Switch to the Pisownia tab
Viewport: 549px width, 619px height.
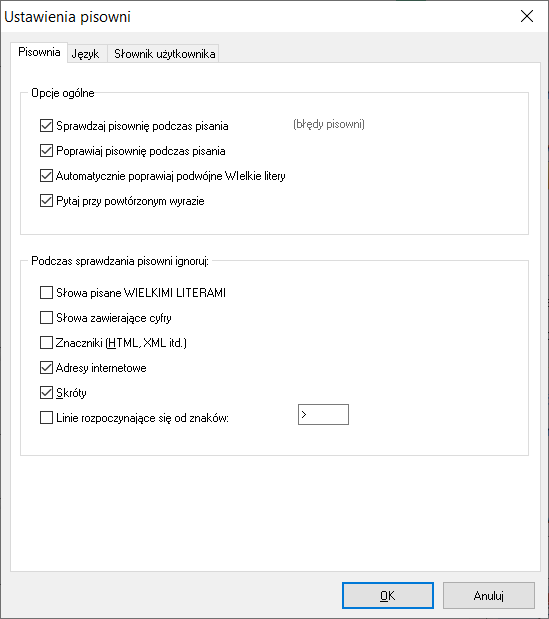click(x=39, y=52)
